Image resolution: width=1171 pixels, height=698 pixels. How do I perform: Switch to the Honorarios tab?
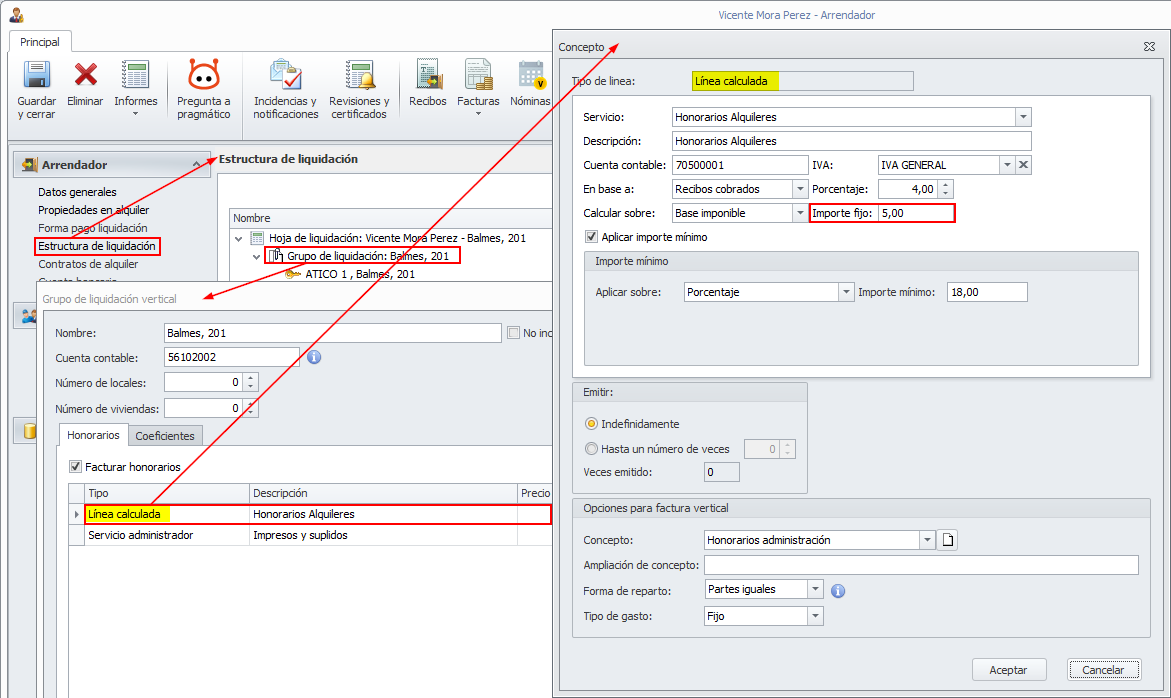(x=93, y=434)
